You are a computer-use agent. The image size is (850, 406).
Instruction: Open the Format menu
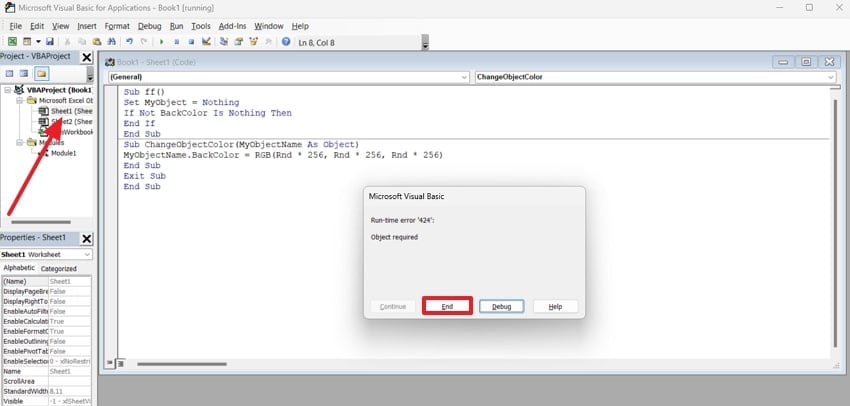[117, 26]
